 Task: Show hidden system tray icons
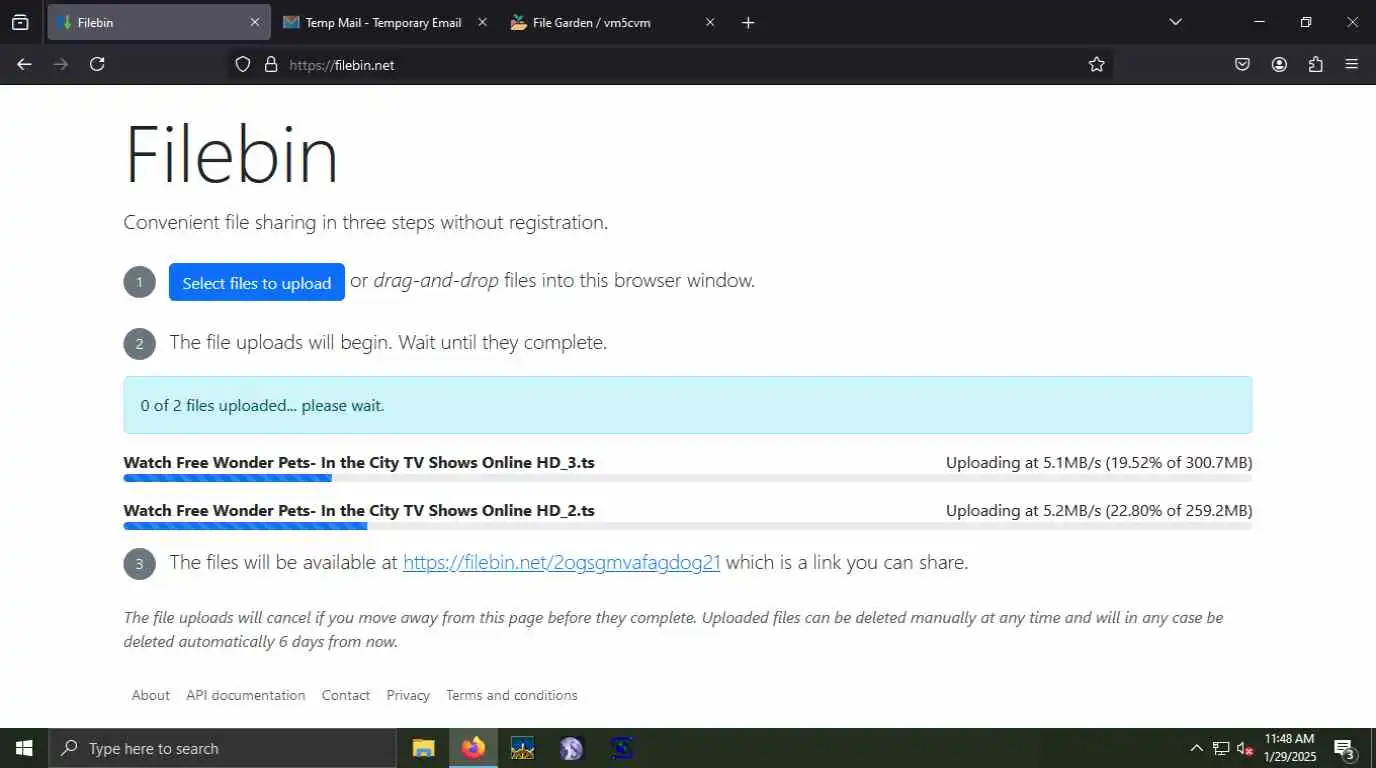pyautogui.click(x=1196, y=748)
